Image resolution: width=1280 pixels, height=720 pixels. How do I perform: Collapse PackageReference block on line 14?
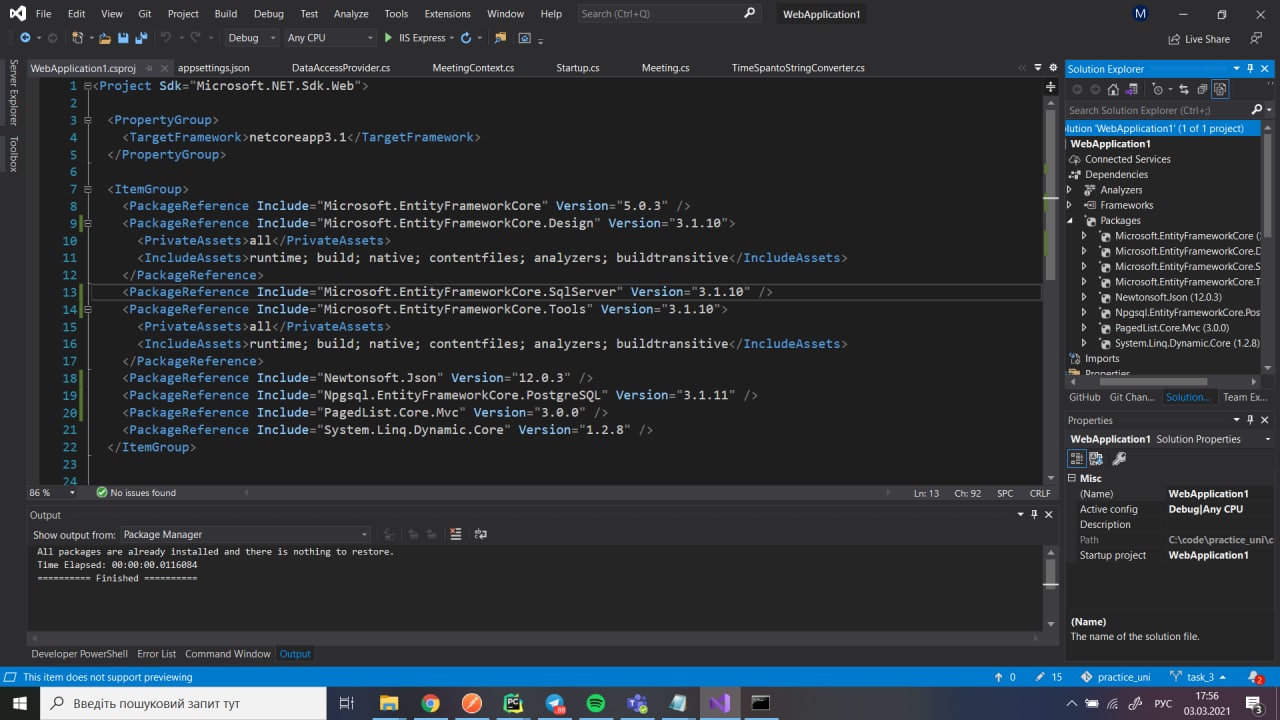[x=88, y=309]
